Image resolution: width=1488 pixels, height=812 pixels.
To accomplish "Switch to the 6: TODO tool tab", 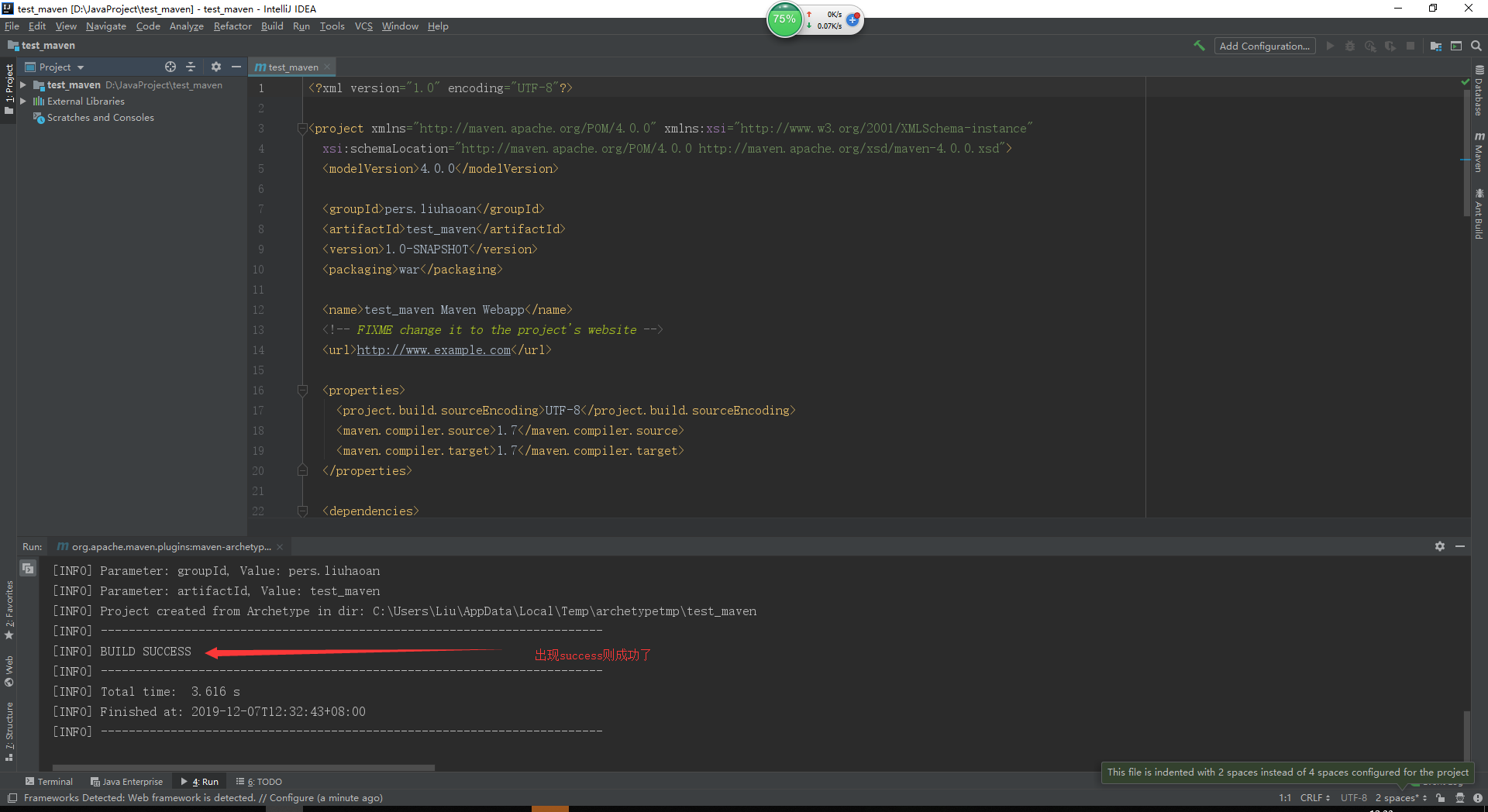I will (259, 782).
